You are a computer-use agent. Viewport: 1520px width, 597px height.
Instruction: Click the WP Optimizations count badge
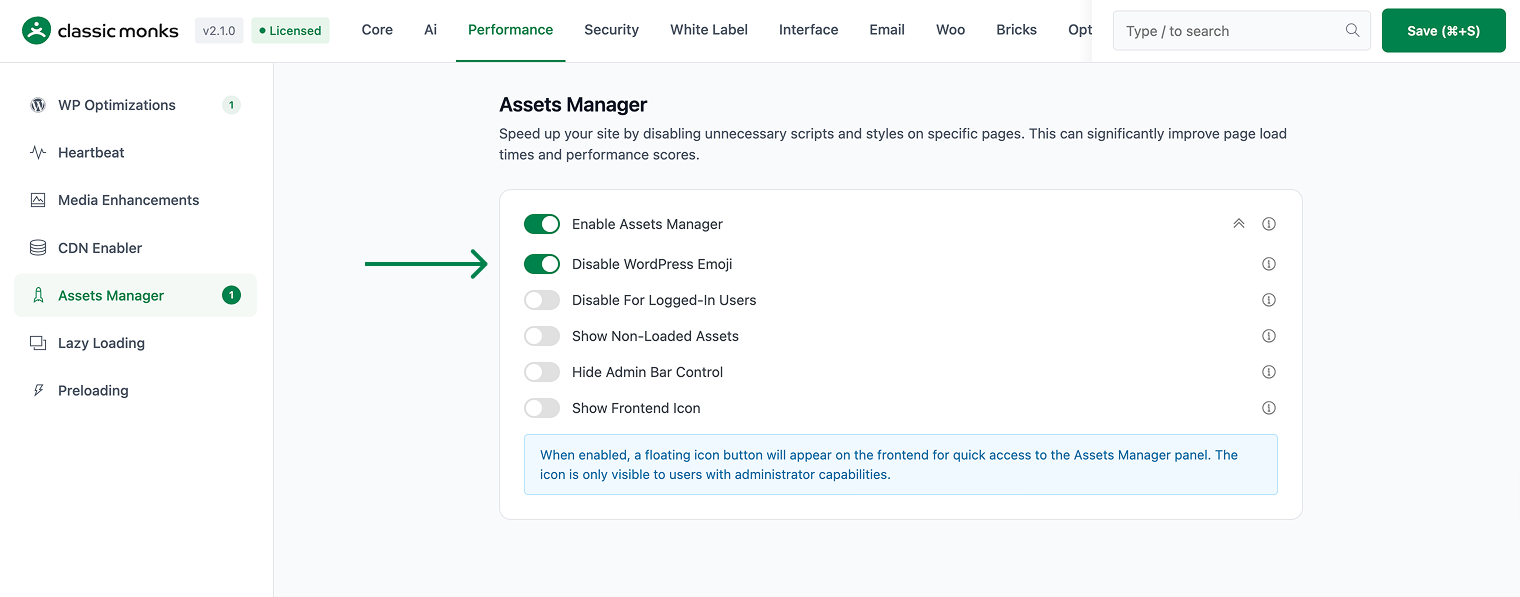(231, 105)
